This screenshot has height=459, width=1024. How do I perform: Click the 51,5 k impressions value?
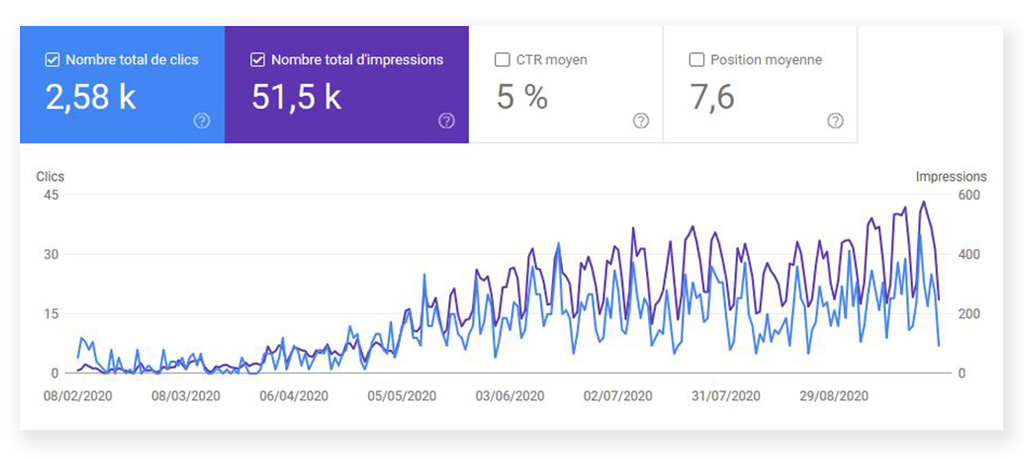coord(296,97)
